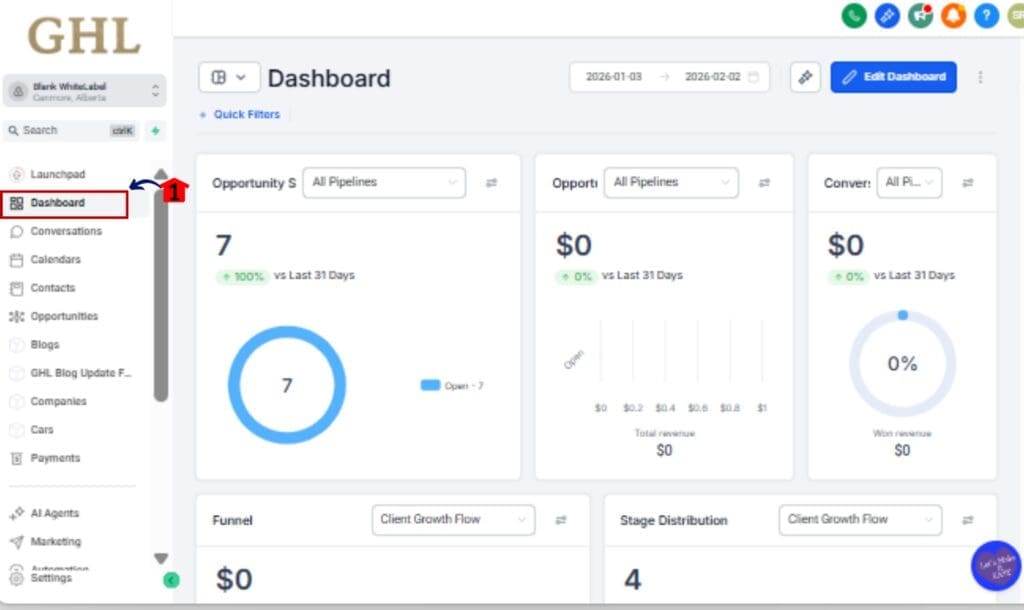Click the blue help question mark icon

[x=986, y=15]
